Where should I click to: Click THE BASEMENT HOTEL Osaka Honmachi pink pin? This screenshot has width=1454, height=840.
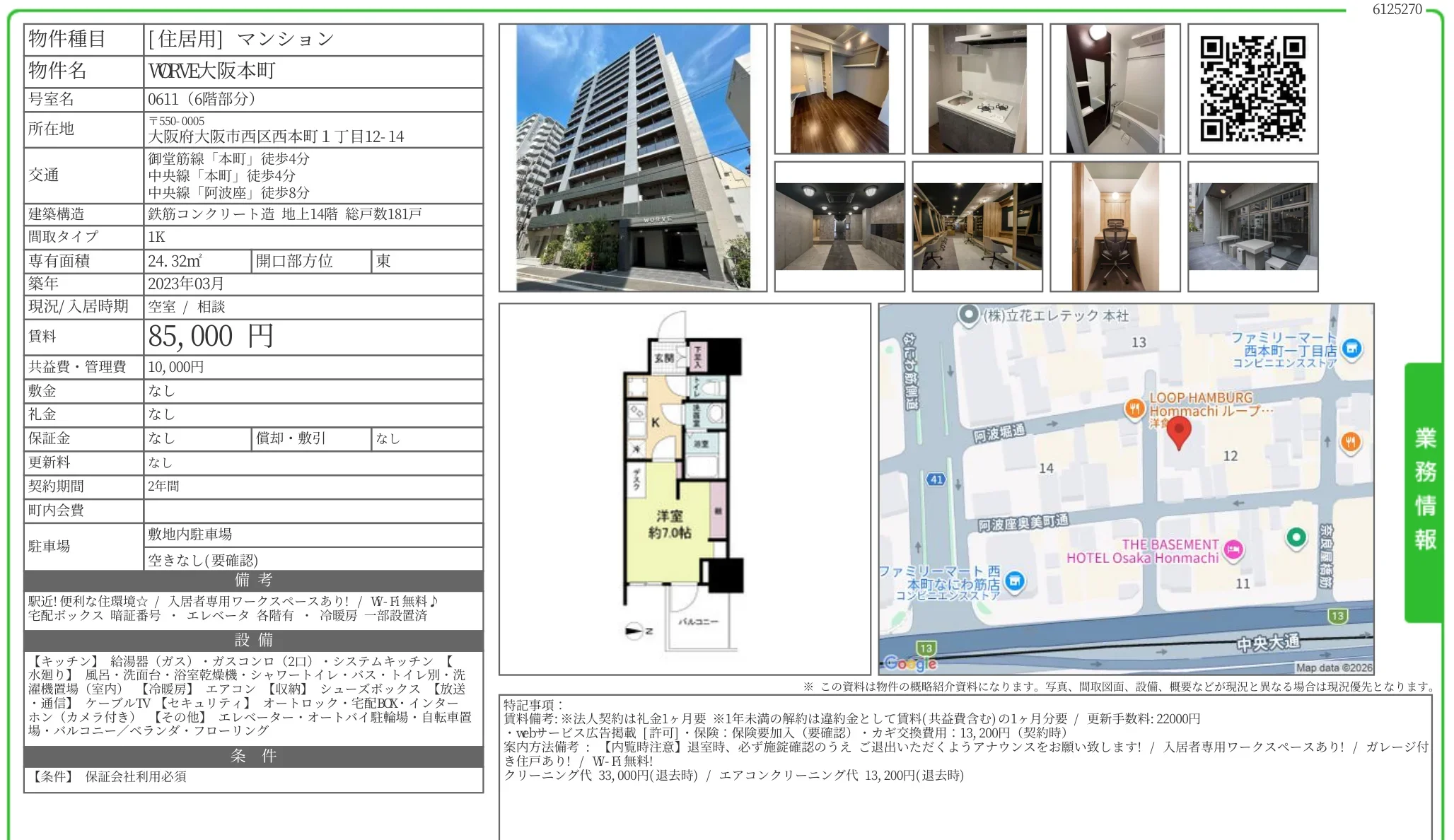tap(1233, 551)
